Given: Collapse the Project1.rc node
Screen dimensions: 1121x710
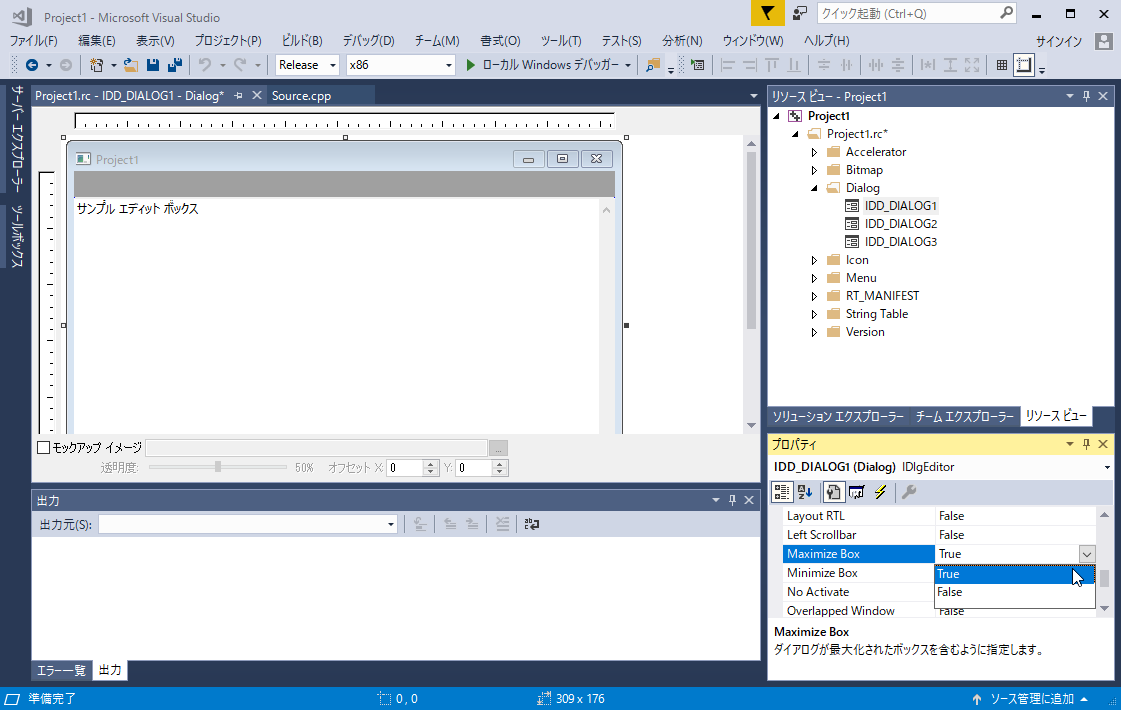Looking at the screenshot, I should pyautogui.click(x=795, y=134).
